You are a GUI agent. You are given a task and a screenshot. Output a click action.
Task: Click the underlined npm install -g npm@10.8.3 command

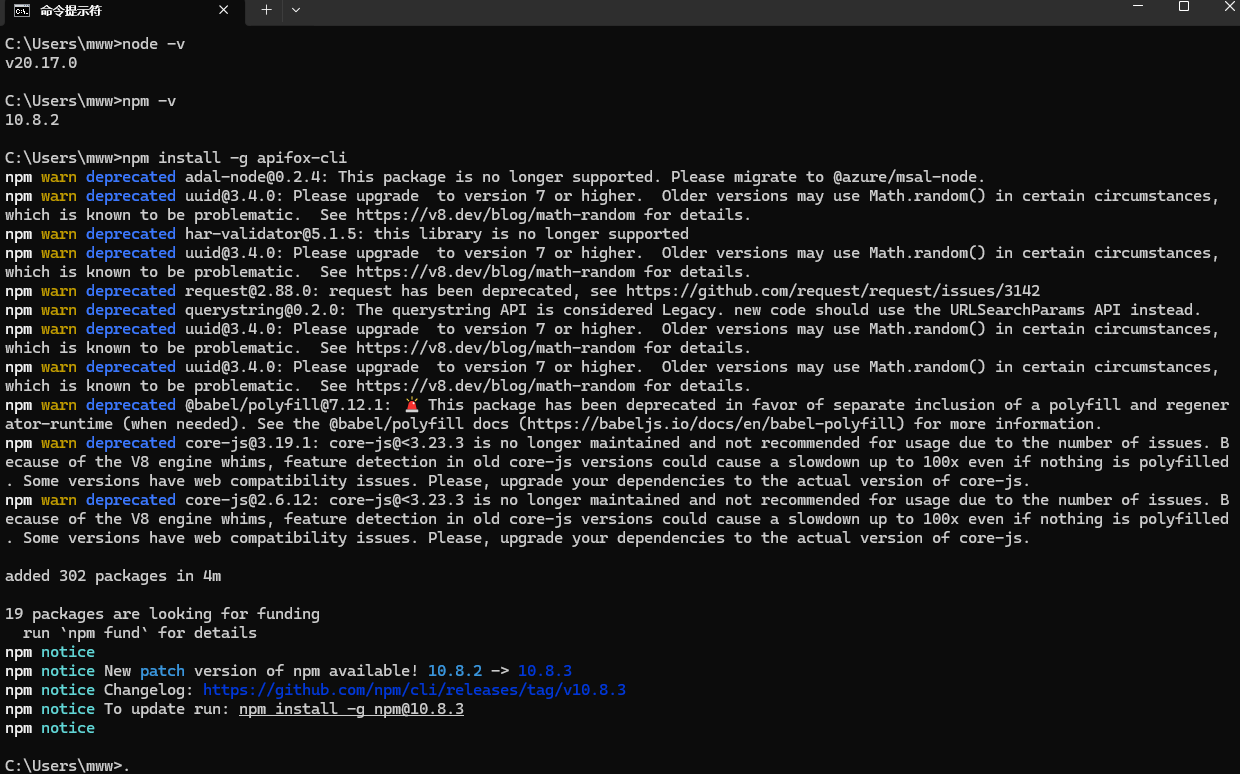point(351,709)
